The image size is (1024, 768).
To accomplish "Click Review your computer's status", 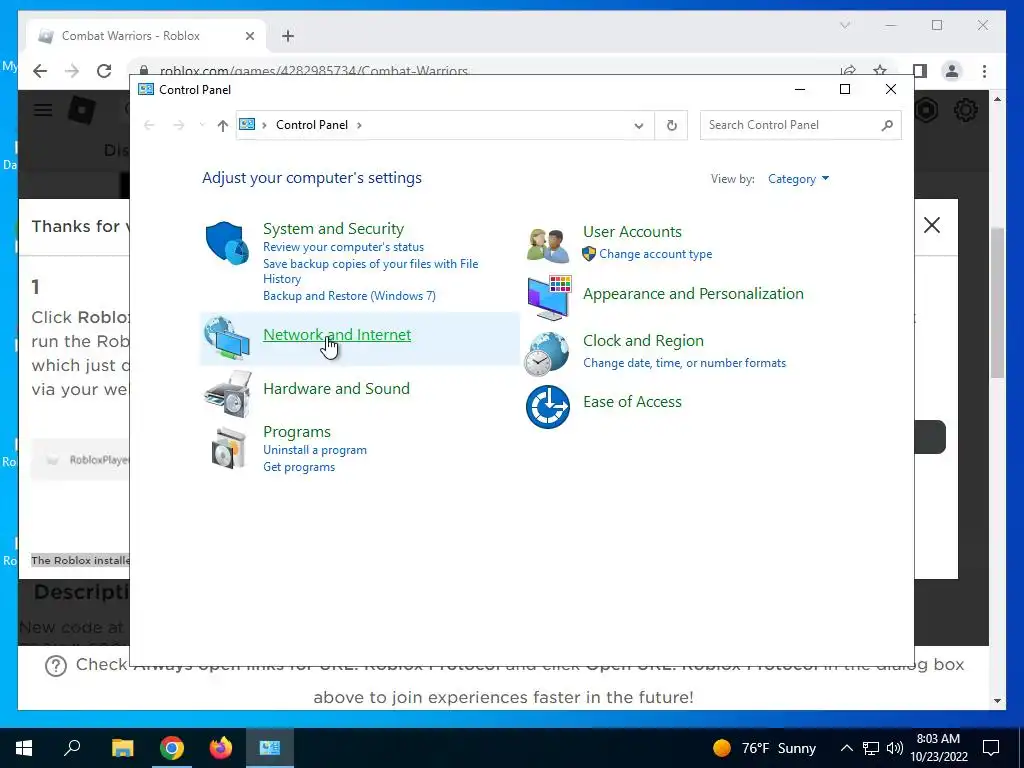I will tap(344, 247).
